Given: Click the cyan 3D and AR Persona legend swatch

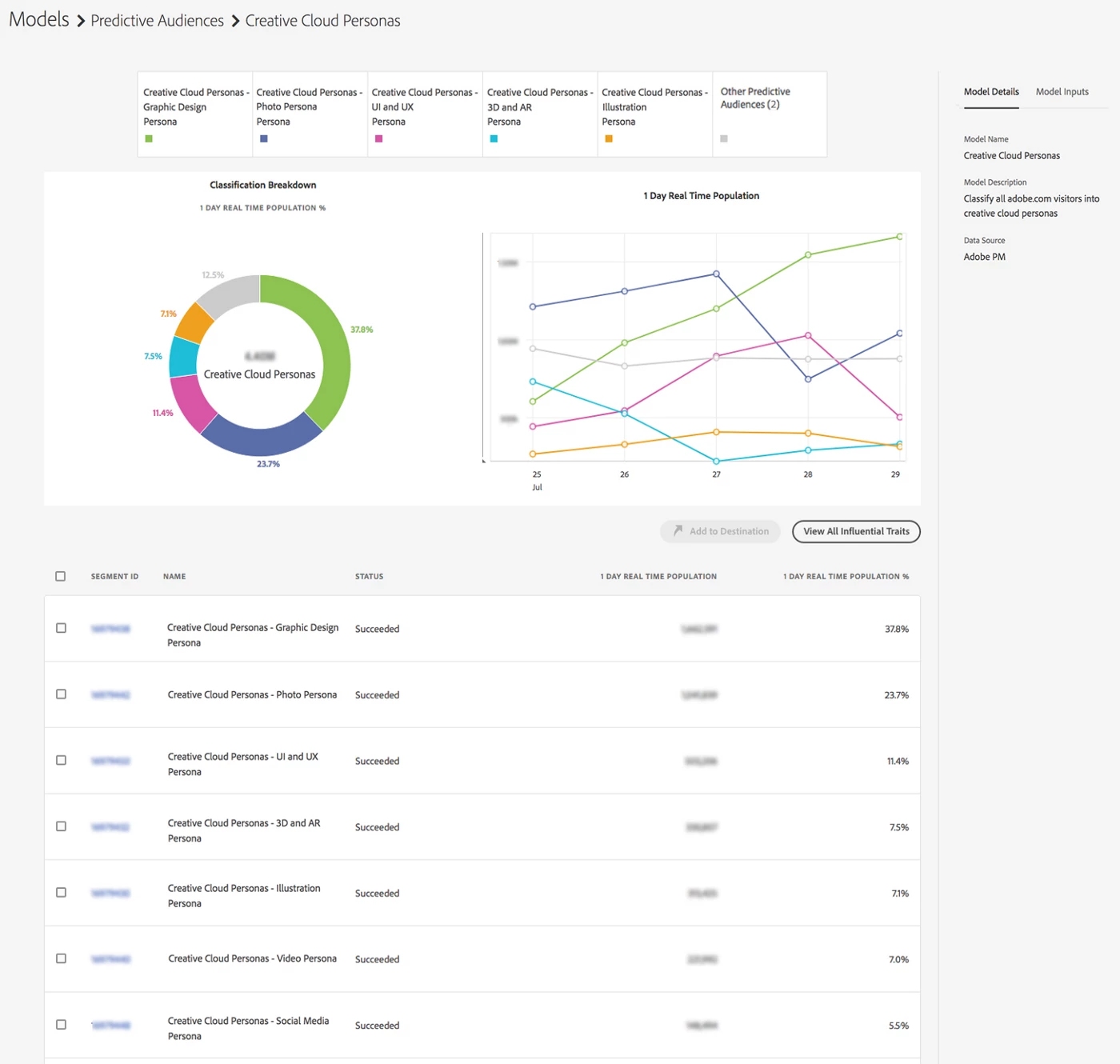Looking at the screenshot, I should (x=494, y=138).
